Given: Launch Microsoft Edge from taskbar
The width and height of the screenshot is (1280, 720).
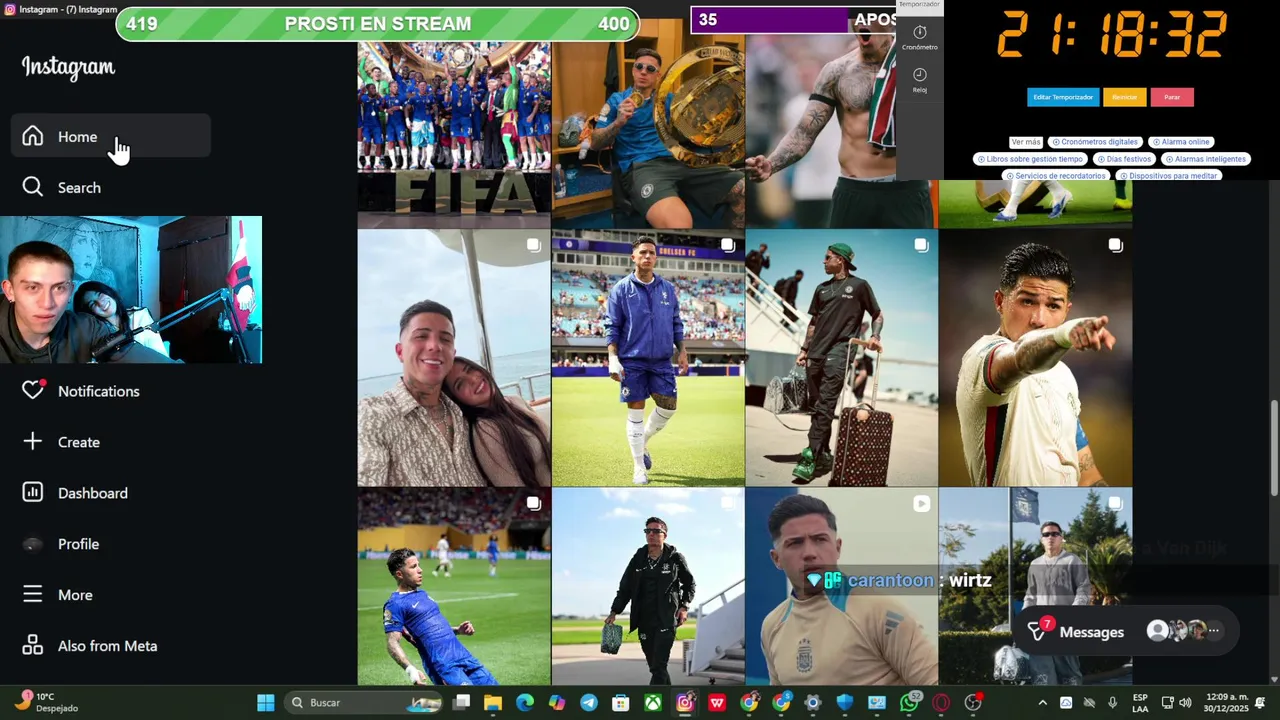Looking at the screenshot, I should [x=524, y=703].
